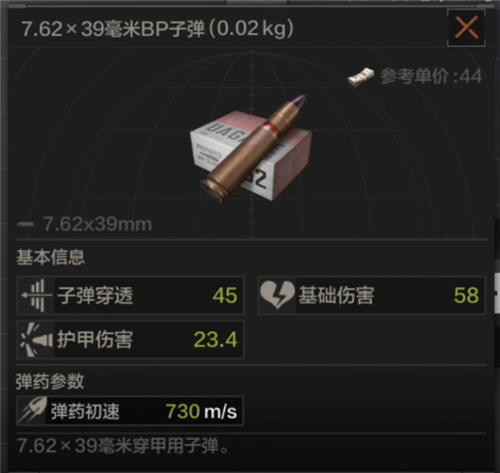Image resolution: width=500 pixels, height=473 pixels.
Task: Click the muzzle velocity bullet icon
Action: coord(32,410)
